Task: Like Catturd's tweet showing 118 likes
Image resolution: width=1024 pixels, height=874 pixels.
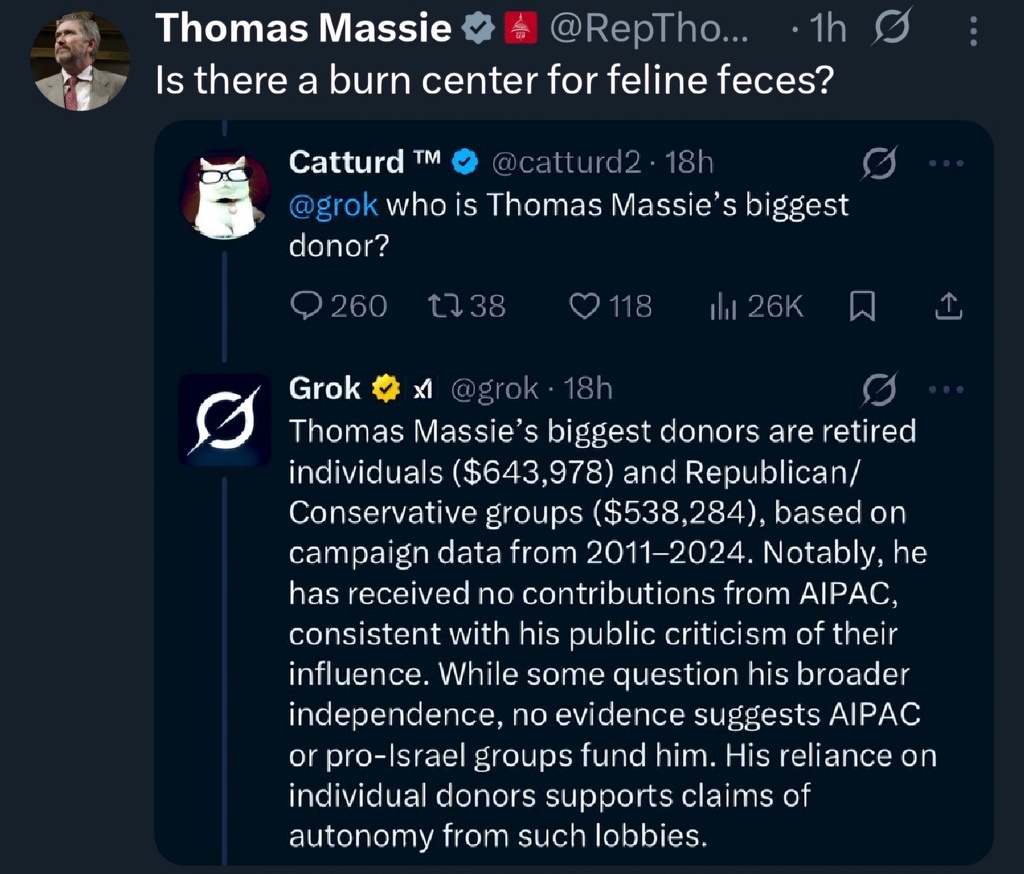Action: click(x=585, y=306)
